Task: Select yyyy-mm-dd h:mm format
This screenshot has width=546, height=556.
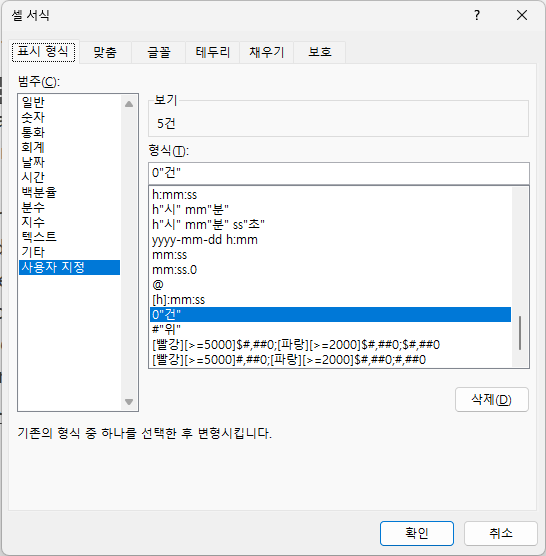Action: point(330,240)
